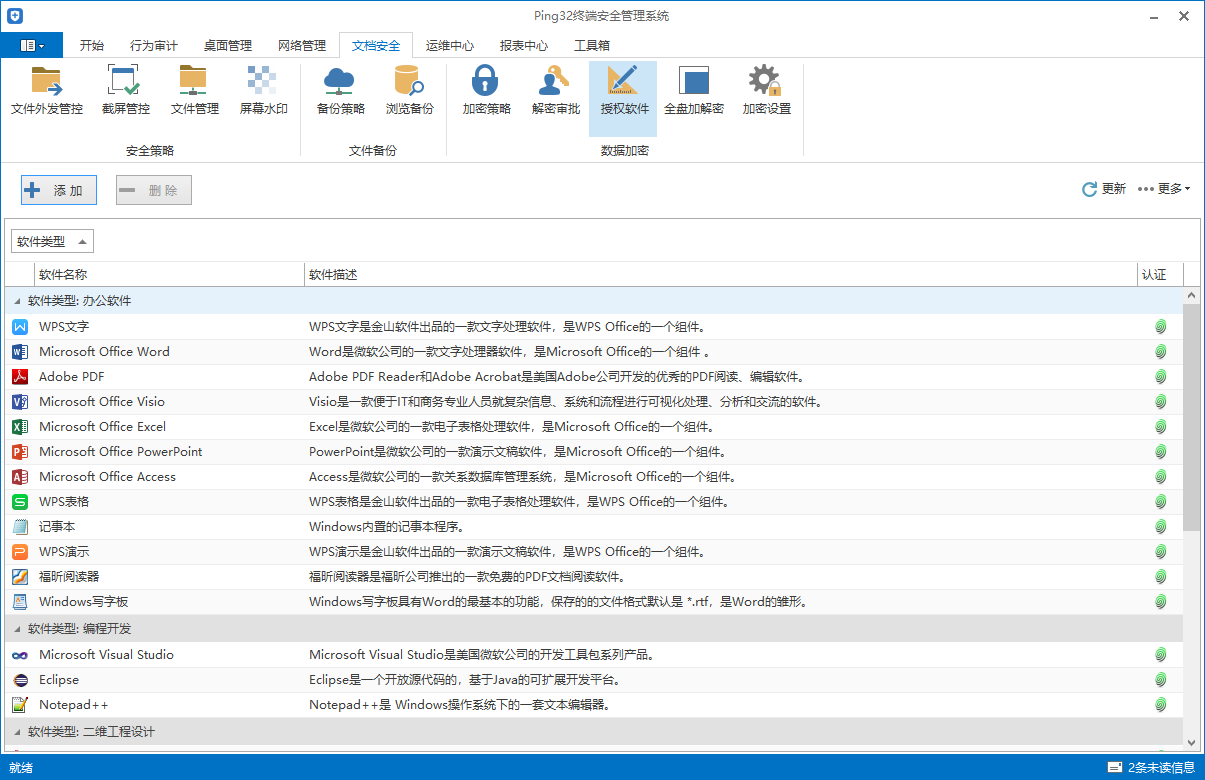Open the 行为审计 ribbon tab
This screenshot has height=780, width=1205.
[153, 45]
